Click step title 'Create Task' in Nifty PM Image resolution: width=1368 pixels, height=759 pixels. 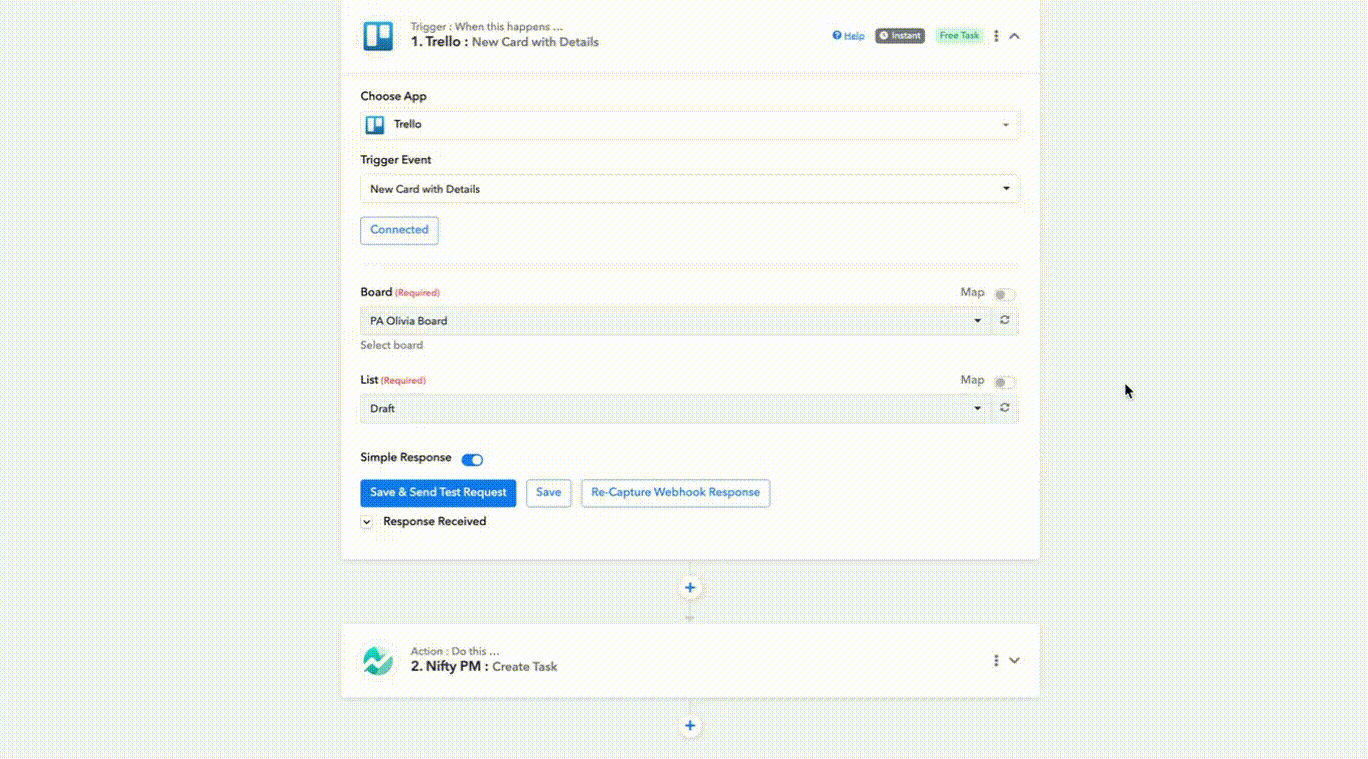[525, 667]
